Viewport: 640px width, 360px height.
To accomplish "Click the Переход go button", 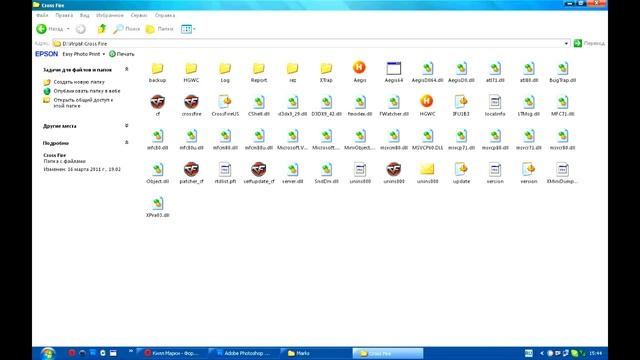I will (x=589, y=43).
